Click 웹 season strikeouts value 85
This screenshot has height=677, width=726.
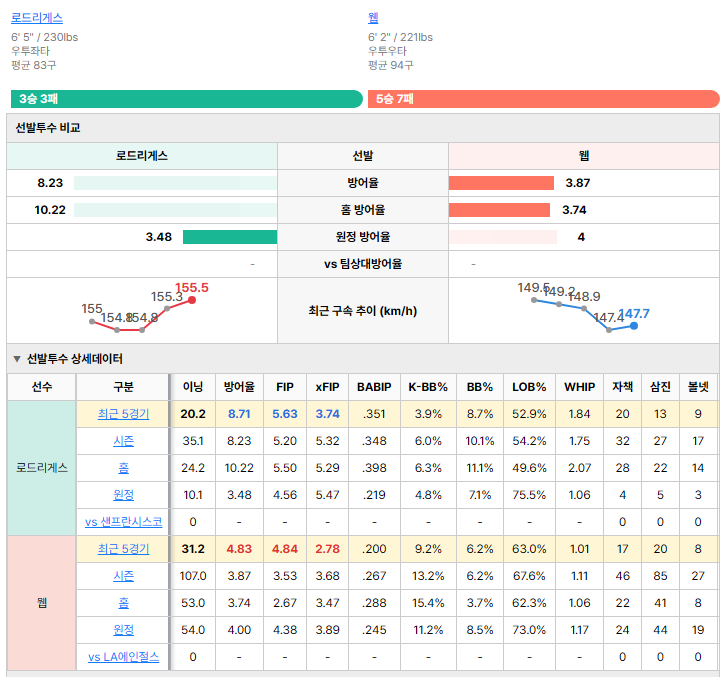[660, 576]
